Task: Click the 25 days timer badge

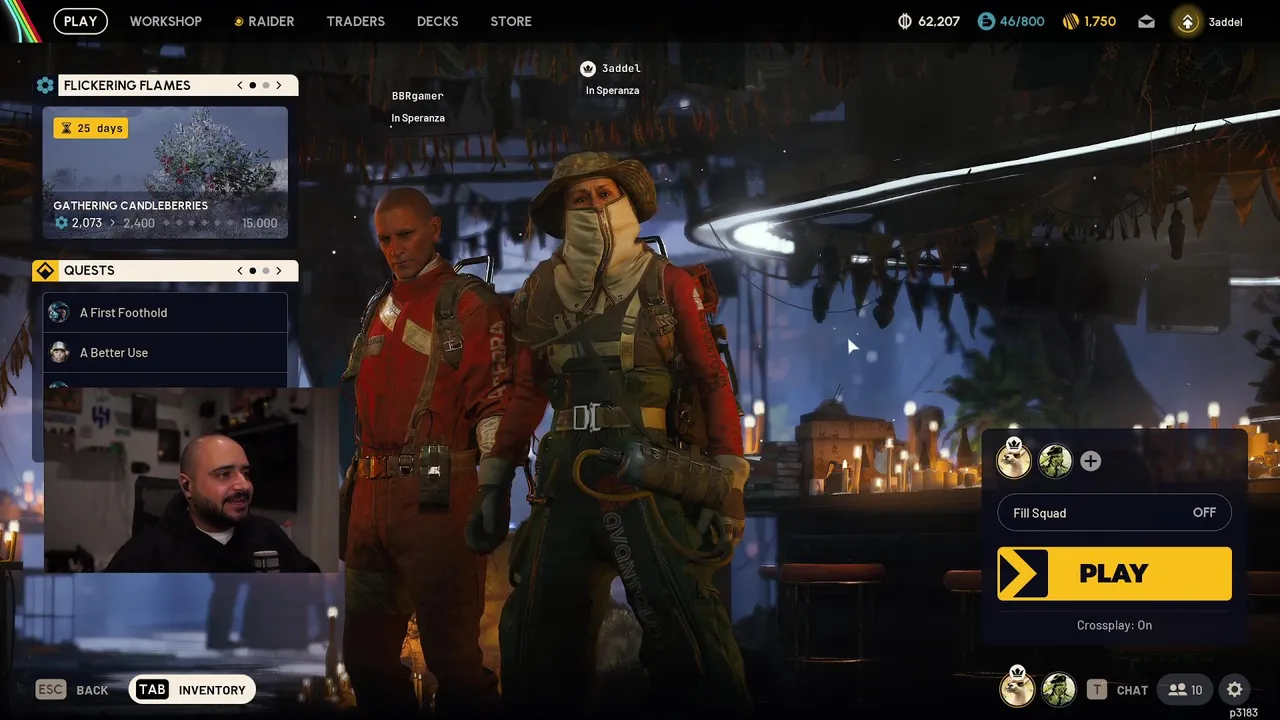Action: click(x=91, y=128)
